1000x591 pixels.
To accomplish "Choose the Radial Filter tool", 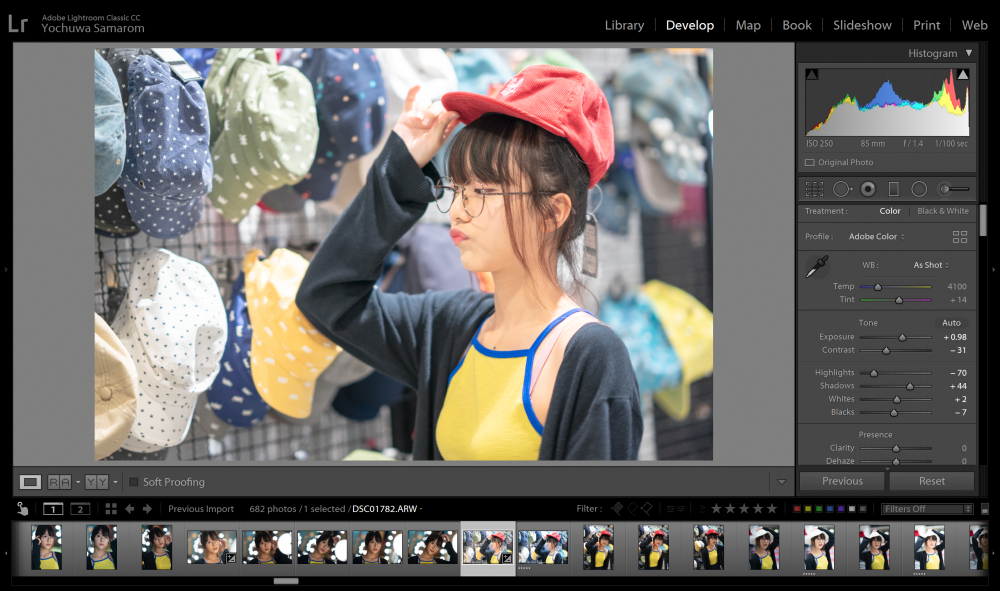I will 919,189.
